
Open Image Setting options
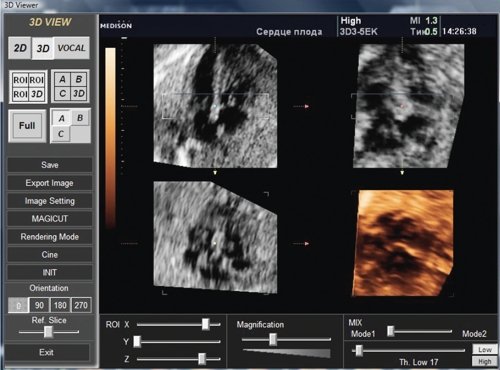click(50, 201)
